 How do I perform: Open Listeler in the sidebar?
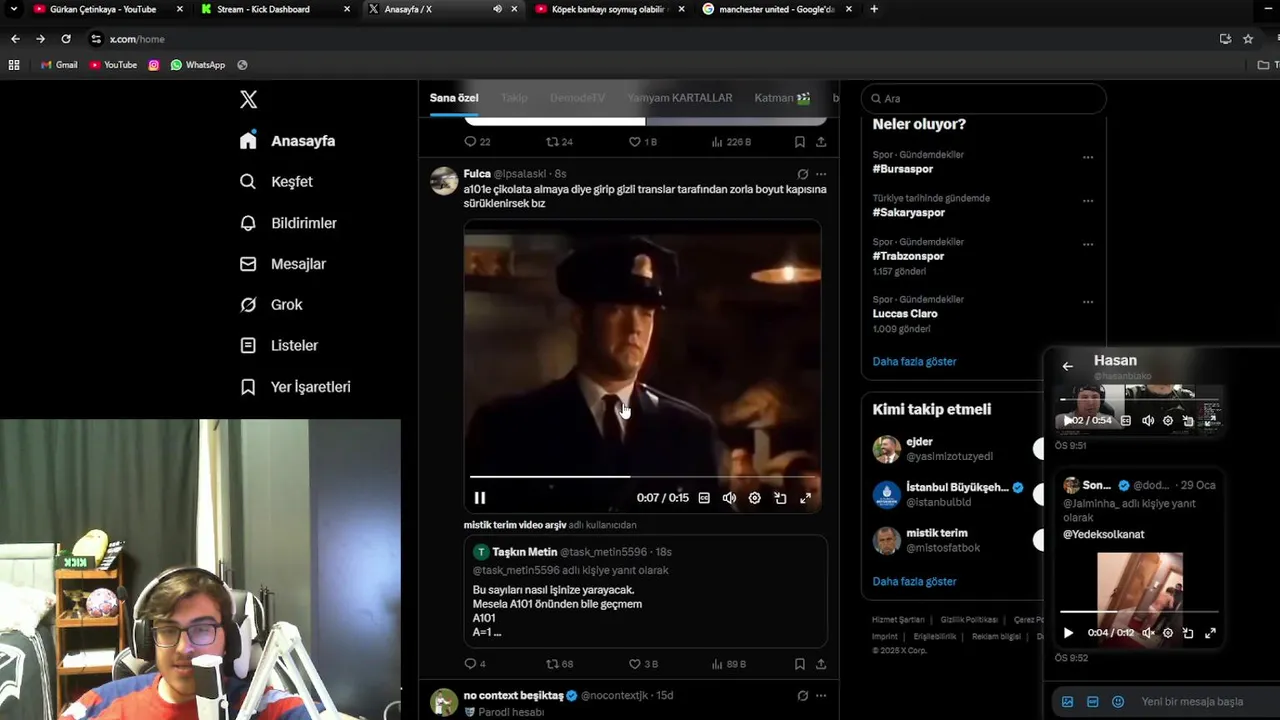pos(279,346)
